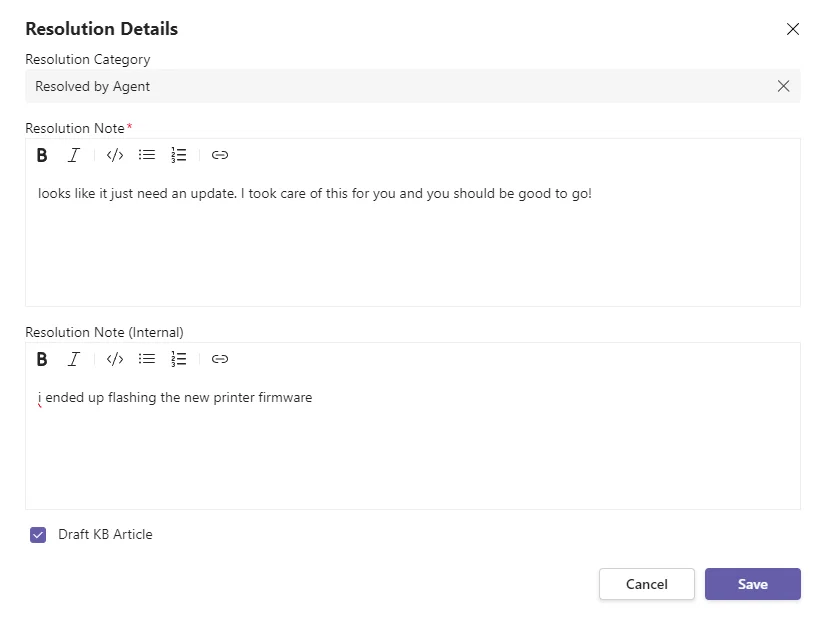Add numbered list in Resolution Note editor
The width and height of the screenshot is (829, 625).
179,155
